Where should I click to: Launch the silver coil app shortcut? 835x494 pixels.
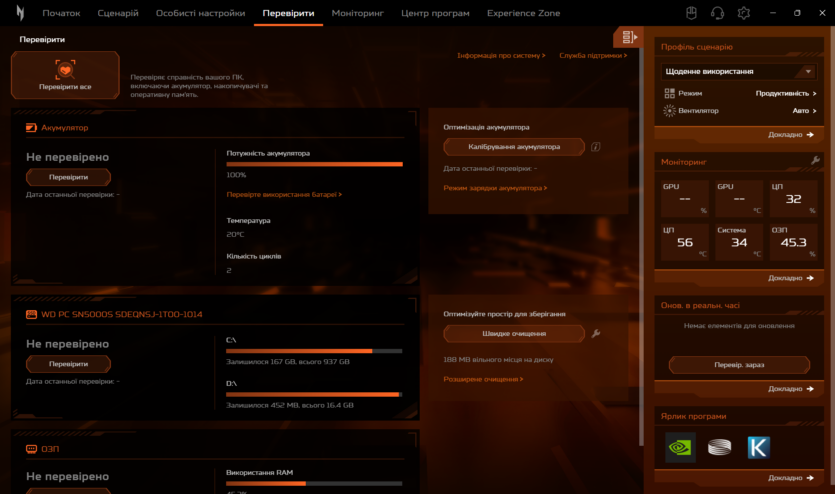(719, 447)
